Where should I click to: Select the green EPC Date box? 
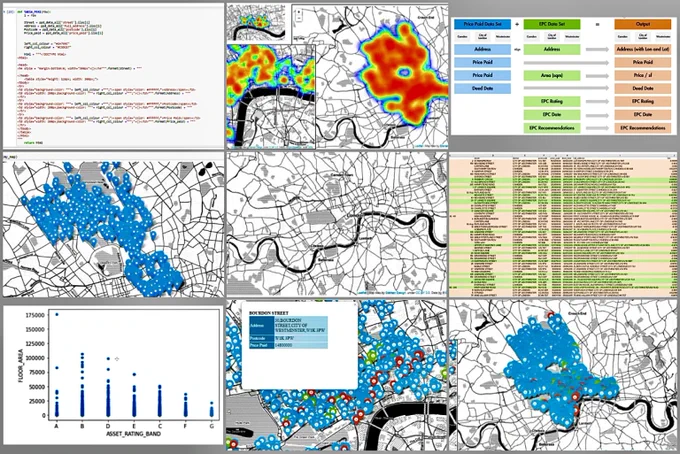552,115
